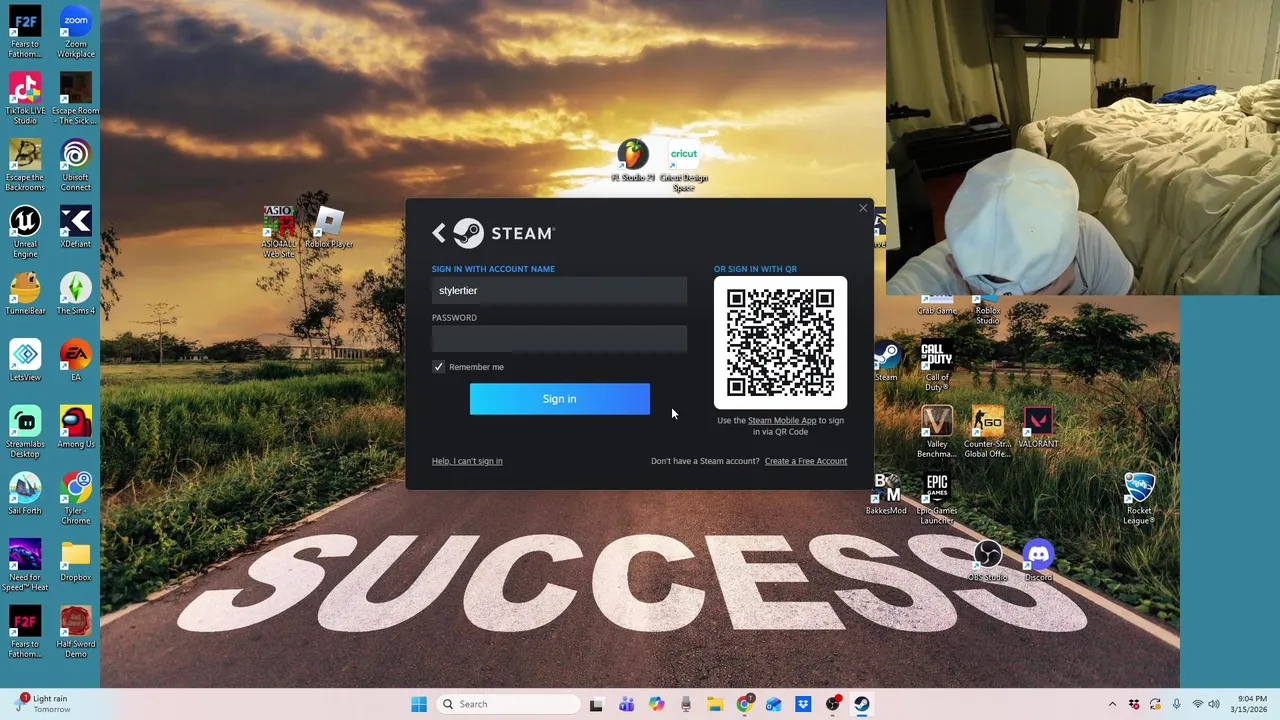Open TunnelBear desktop shortcut
This screenshot has height=720, width=1280.
coord(25,294)
